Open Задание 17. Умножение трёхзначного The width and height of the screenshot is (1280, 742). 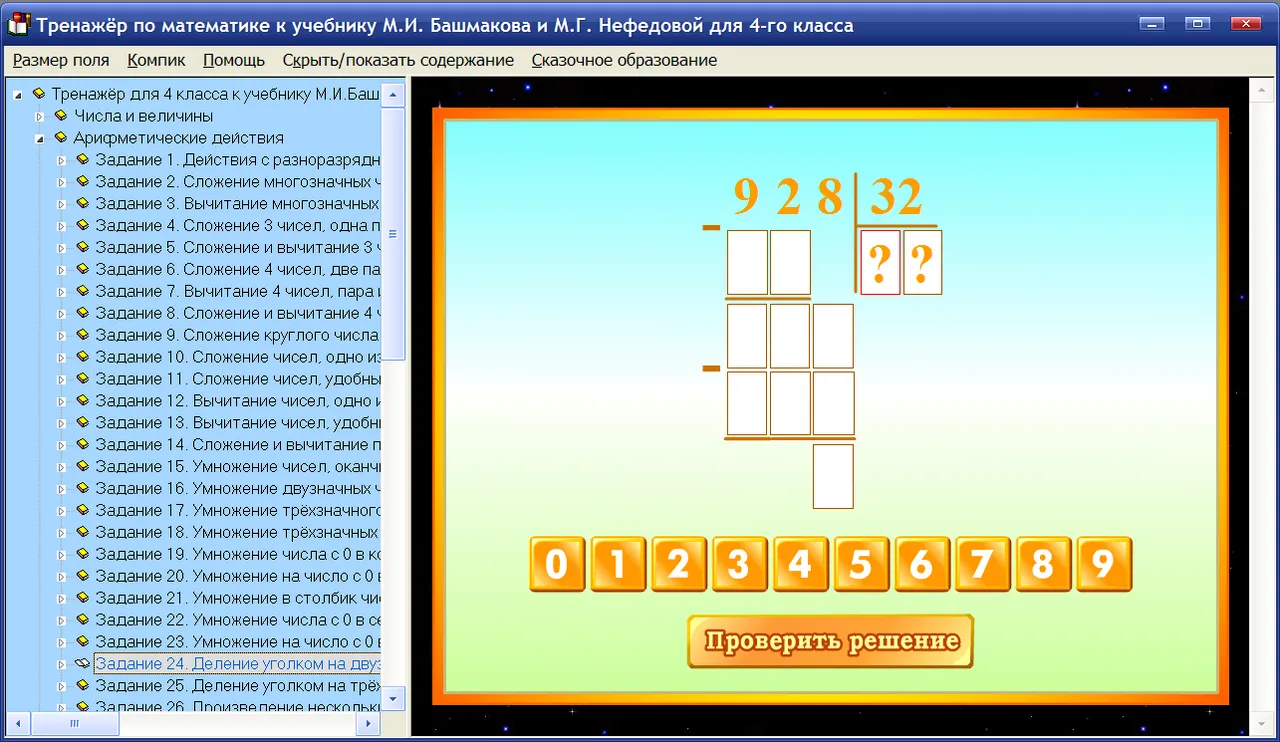click(x=239, y=510)
